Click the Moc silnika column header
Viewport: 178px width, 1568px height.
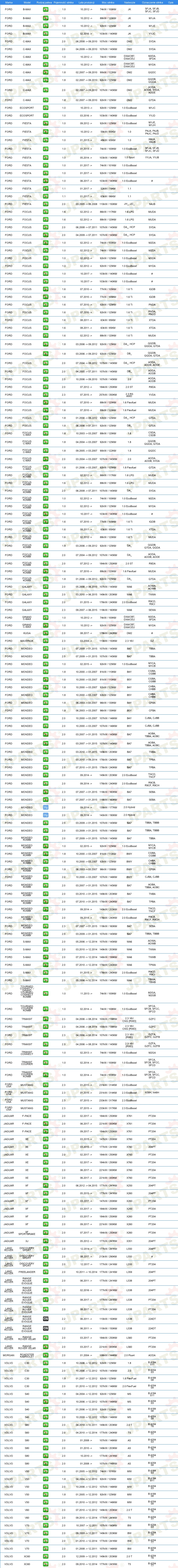(108, 3)
